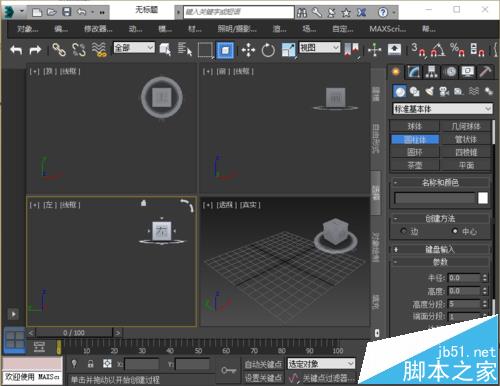Expand the quick access toolbar arrow next to logo

pyautogui.click(x=22, y=11)
